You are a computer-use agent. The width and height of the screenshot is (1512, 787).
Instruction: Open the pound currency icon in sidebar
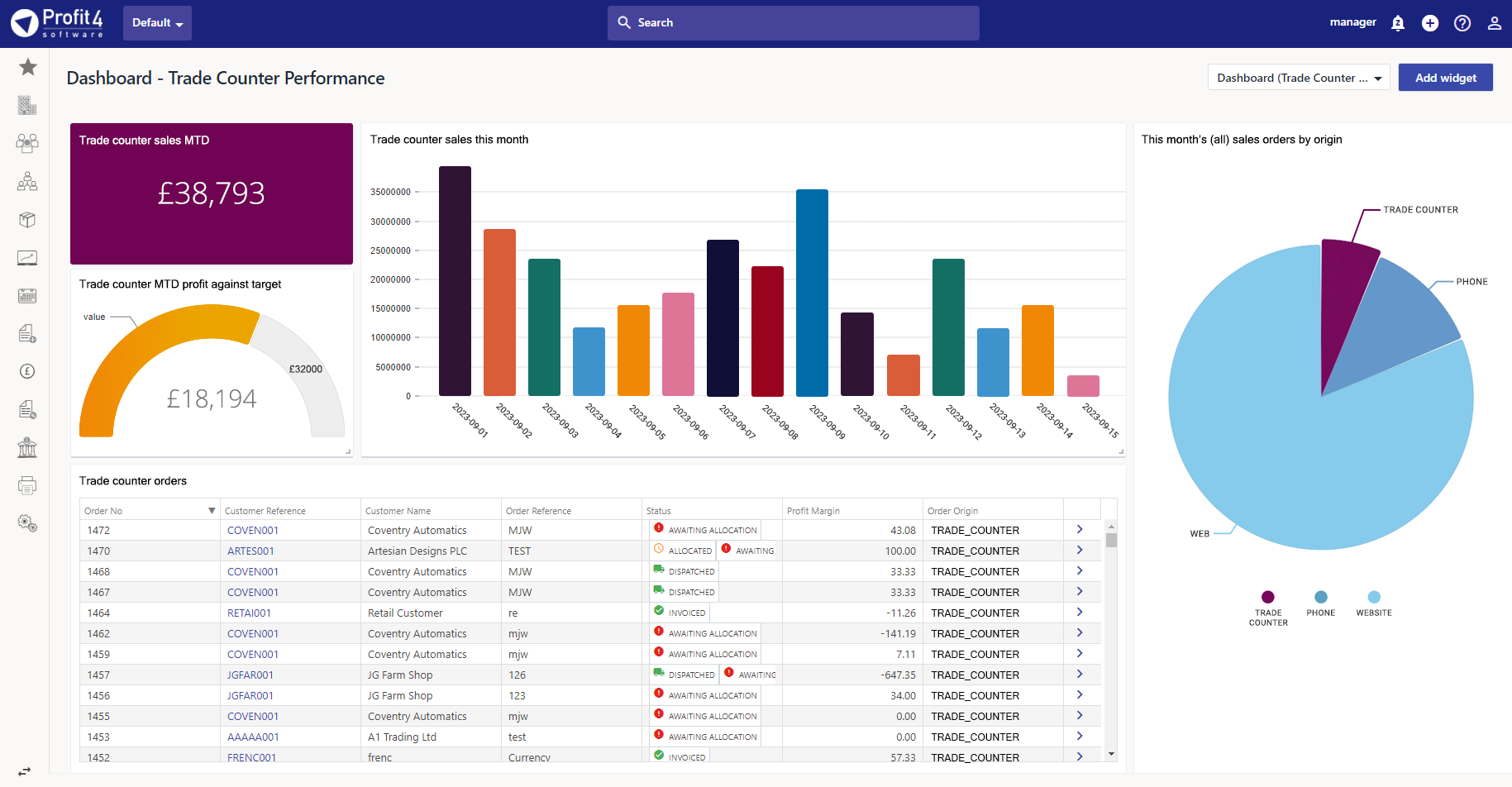pos(27,371)
